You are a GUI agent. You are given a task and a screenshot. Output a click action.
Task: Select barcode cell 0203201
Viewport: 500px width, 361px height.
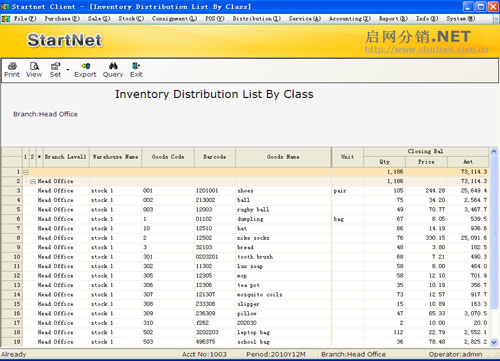pos(215,257)
